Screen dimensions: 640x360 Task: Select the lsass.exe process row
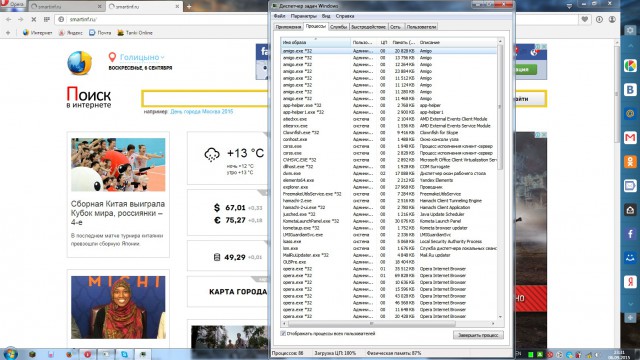389,242
